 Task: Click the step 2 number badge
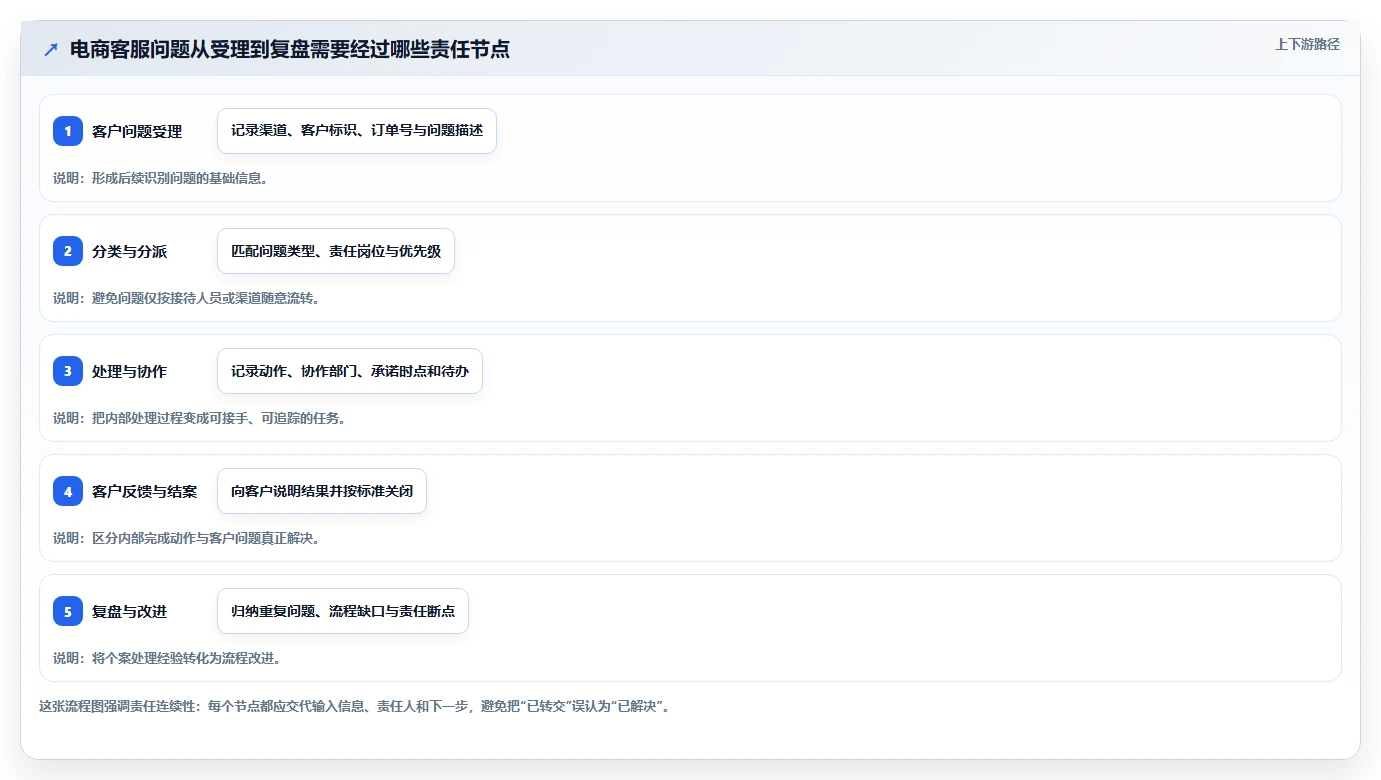(x=68, y=251)
